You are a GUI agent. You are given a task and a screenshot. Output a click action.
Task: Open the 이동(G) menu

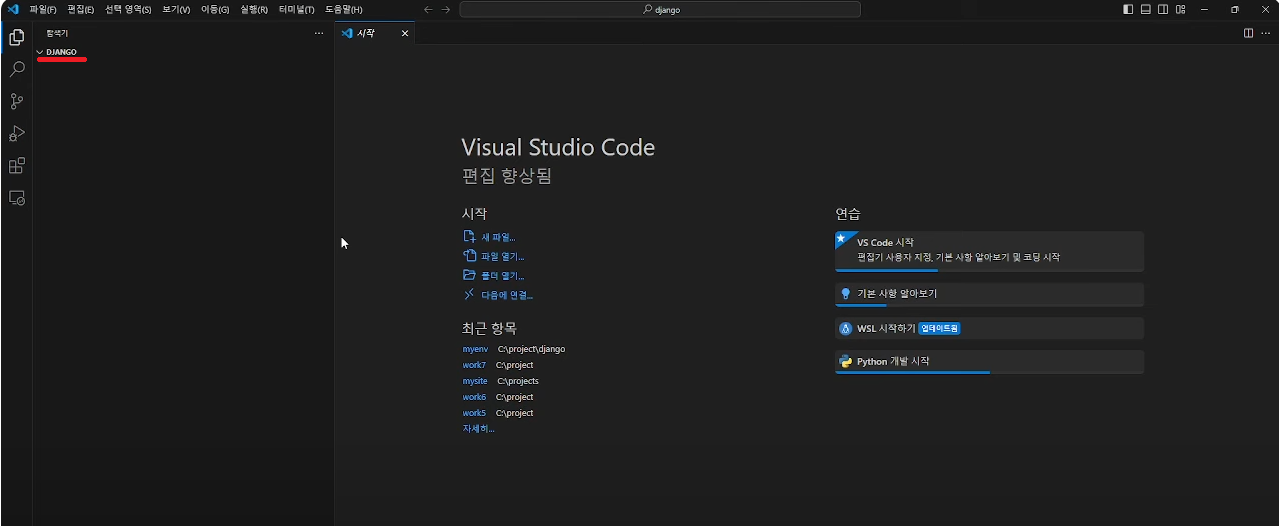(x=215, y=9)
